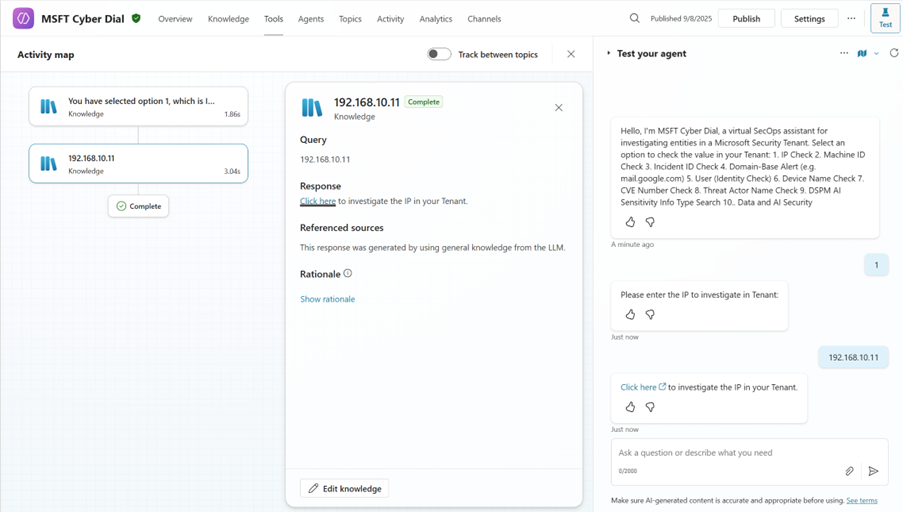
Task: Click the attachment paperclip icon
Action: (849, 471)
